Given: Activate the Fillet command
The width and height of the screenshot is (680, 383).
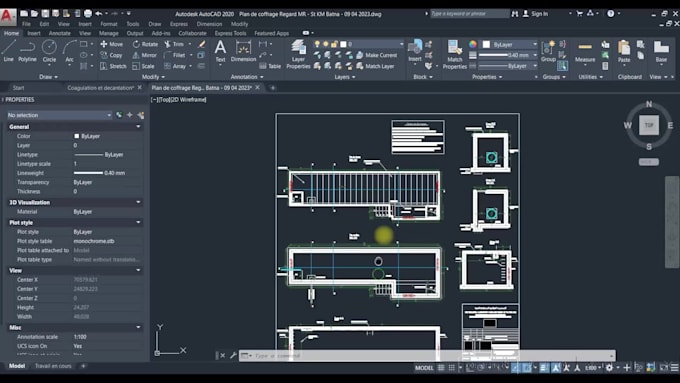Looking at the screenshot, I should [175, 55].
